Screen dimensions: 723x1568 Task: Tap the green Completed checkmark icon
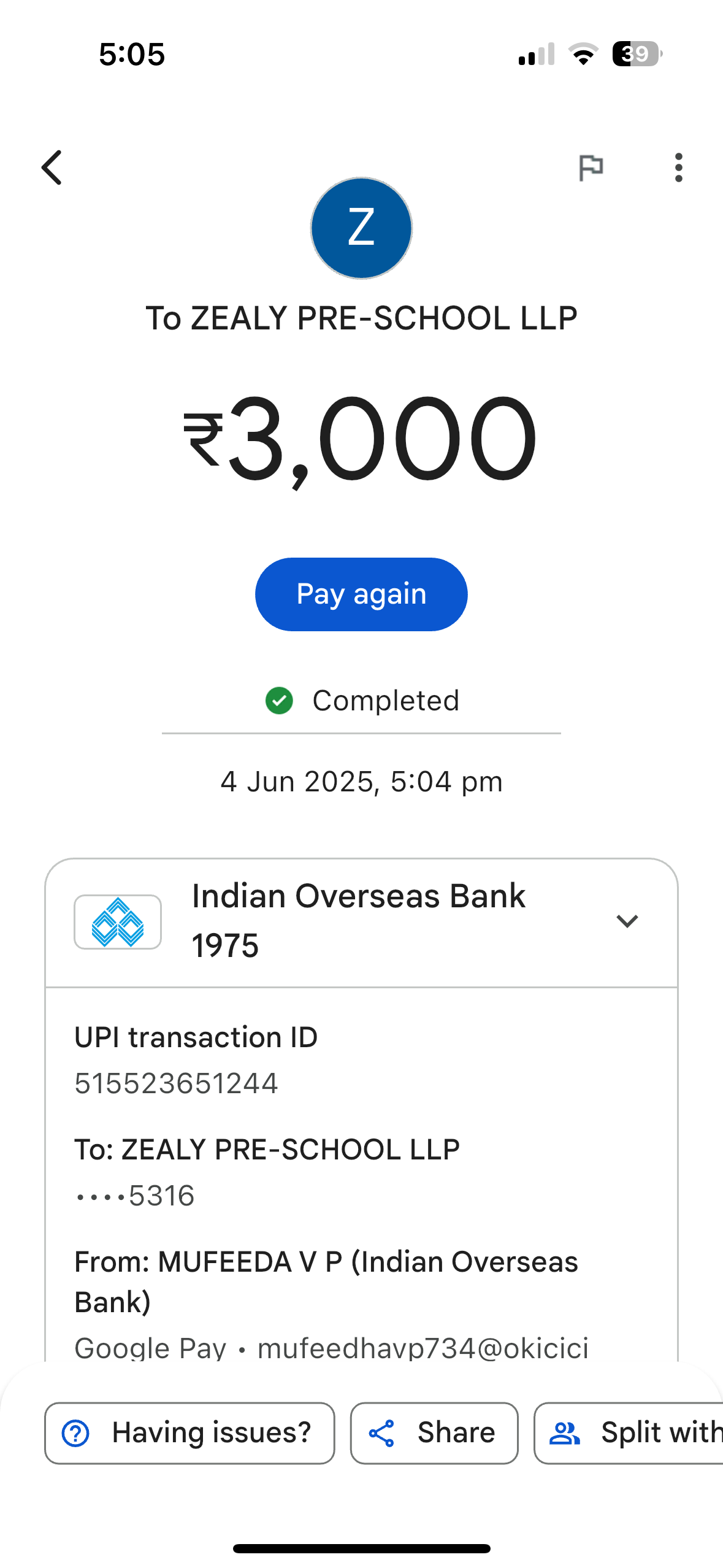click(279, 701)
